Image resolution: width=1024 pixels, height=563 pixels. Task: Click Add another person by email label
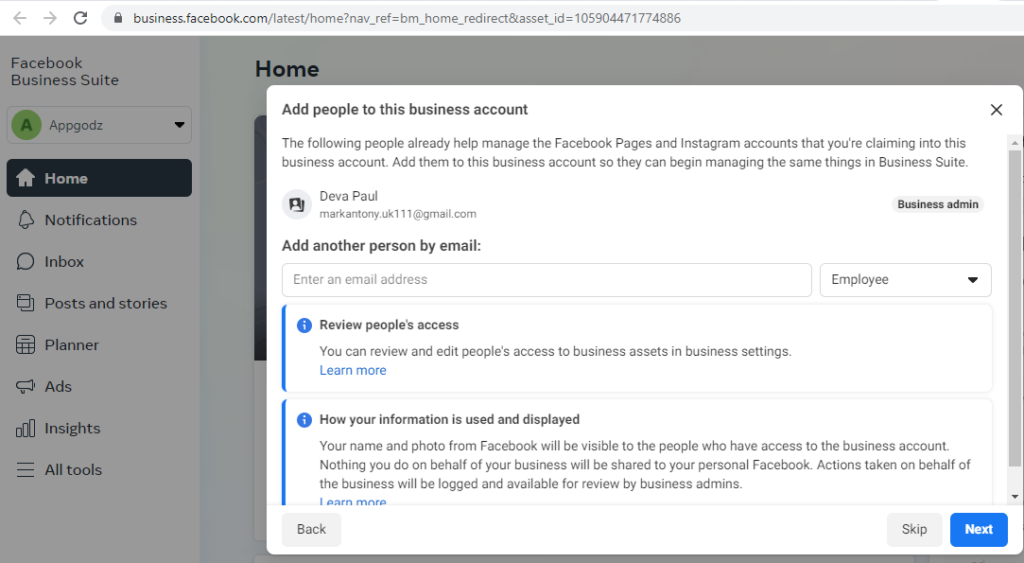click(x=381, y=246)
